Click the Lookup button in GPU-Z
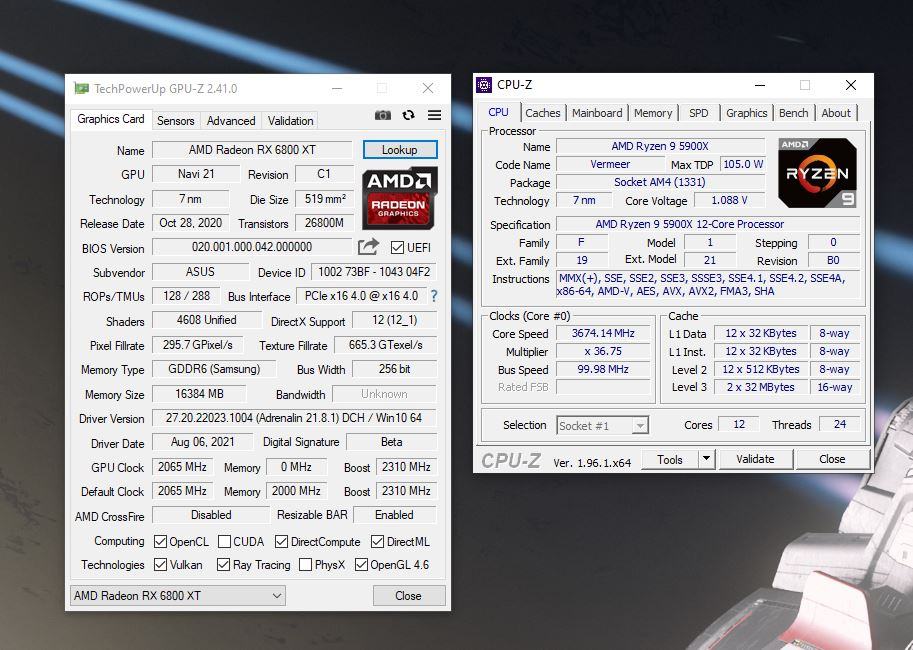This screenshot has height=650, width=913. [399, 150]
